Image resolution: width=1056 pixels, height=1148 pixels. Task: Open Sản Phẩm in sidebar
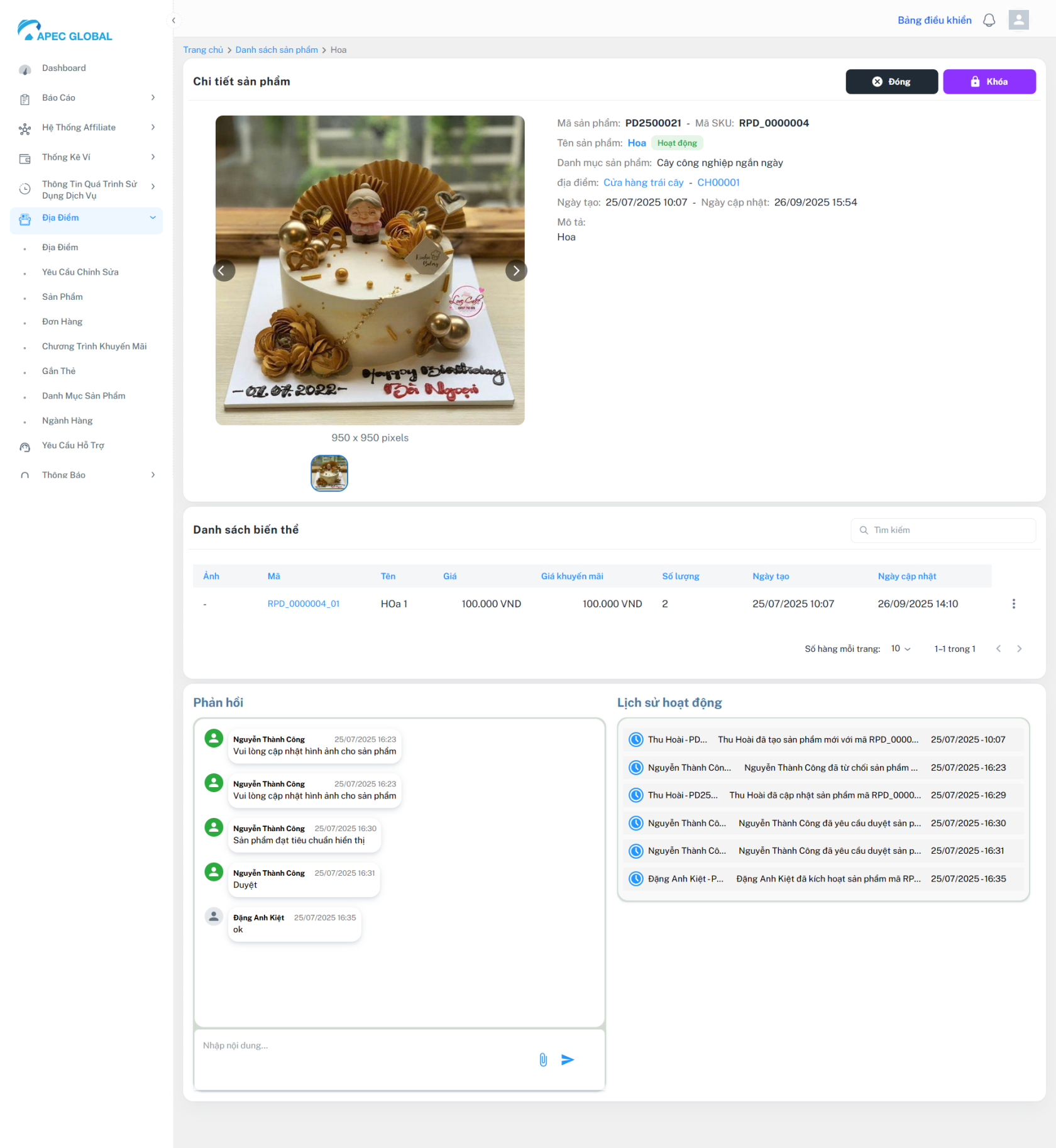pyautogui.click(x=62, y=297)
